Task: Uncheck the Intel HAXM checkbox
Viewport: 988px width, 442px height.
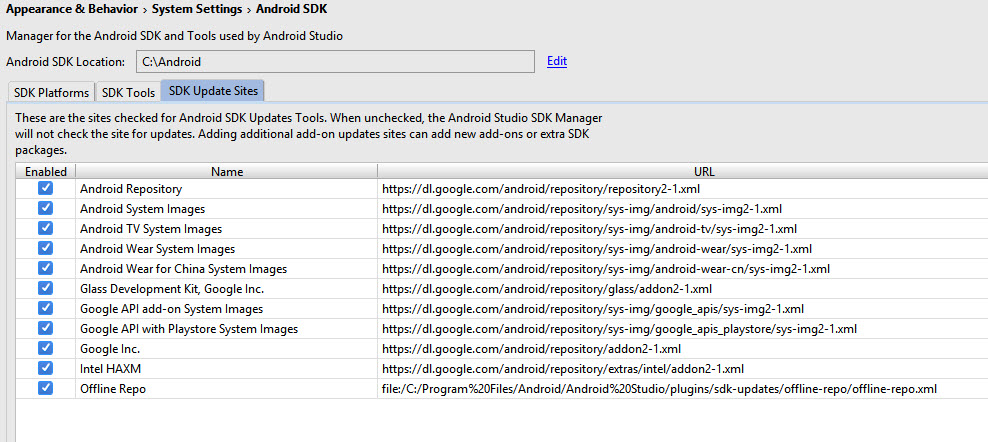Action: point(45,369)
